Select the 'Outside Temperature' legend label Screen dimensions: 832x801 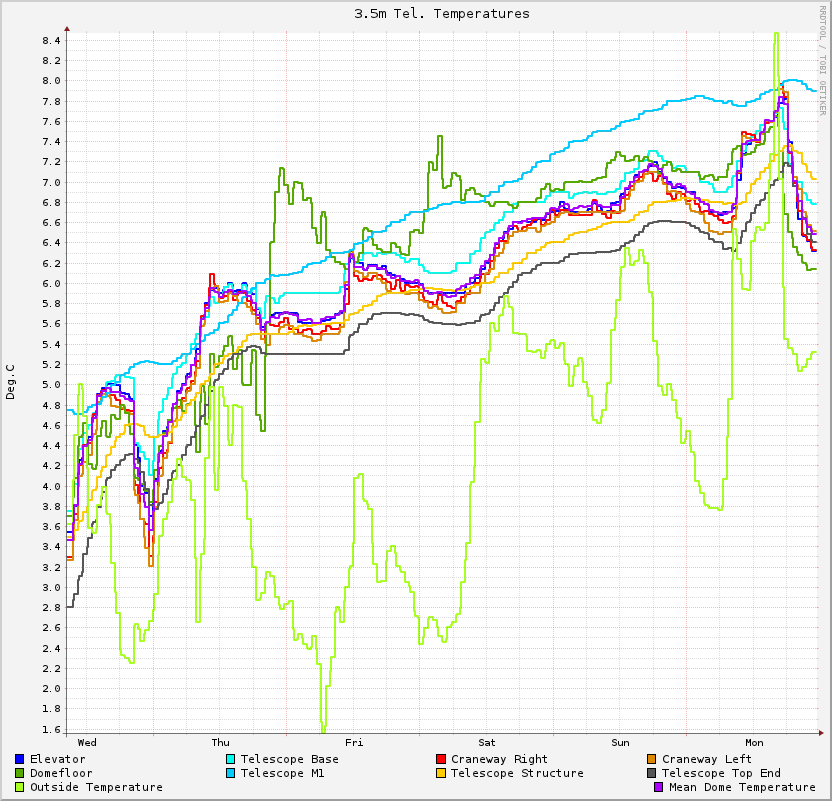(x=96, y=787)
